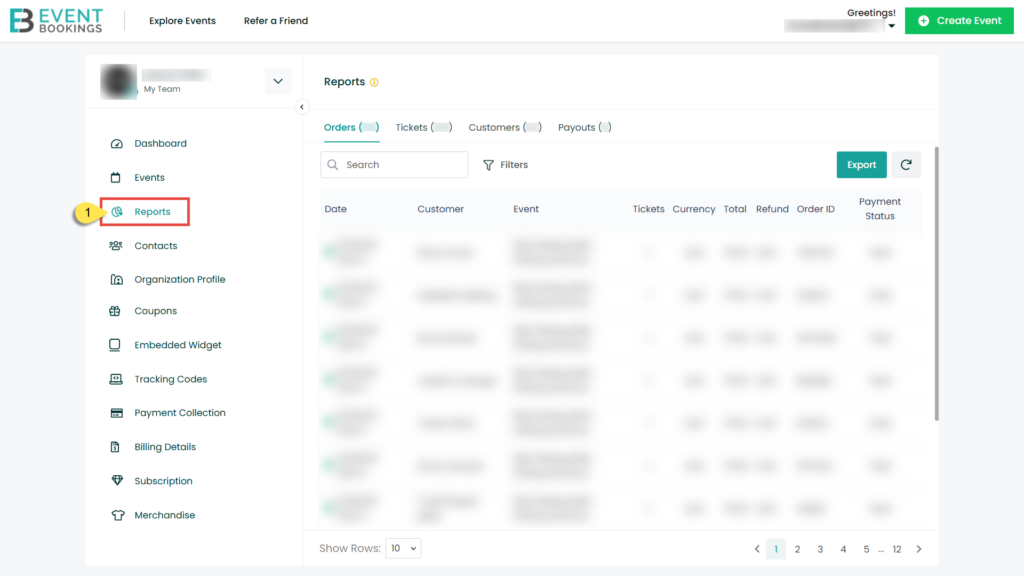Click the Customer column header
Image resolution: width=1024 pixels, height=576 pixels.
coord(441,209)
